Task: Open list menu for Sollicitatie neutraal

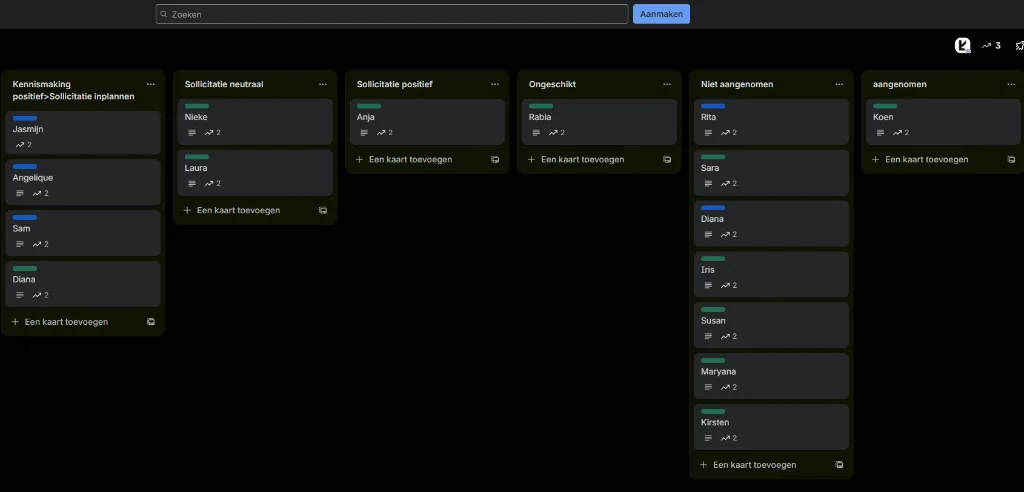Action: tap(323, 84)
